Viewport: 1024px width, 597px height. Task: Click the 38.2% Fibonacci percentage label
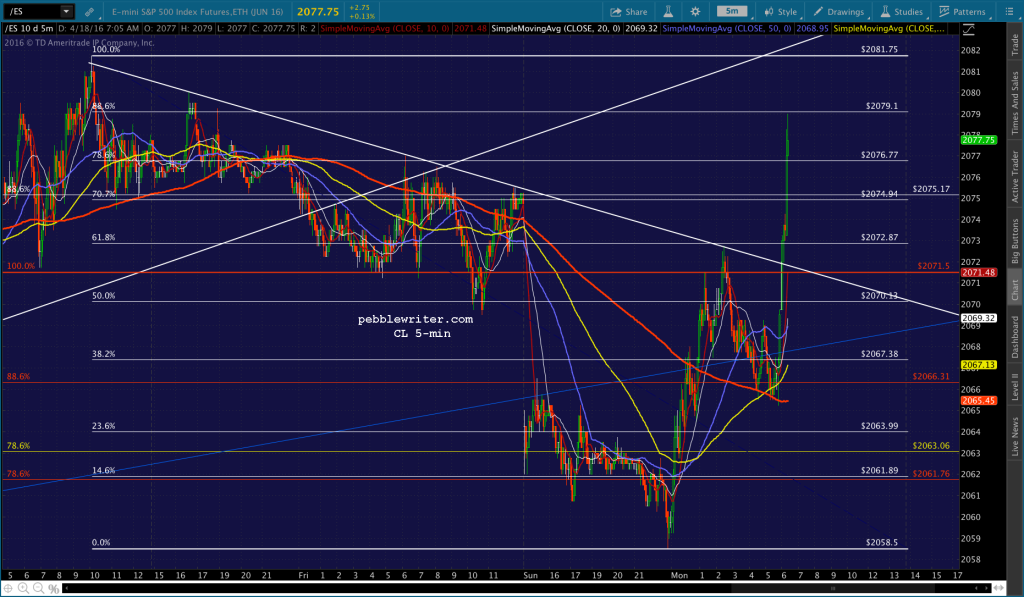click(x=103, y=353)
